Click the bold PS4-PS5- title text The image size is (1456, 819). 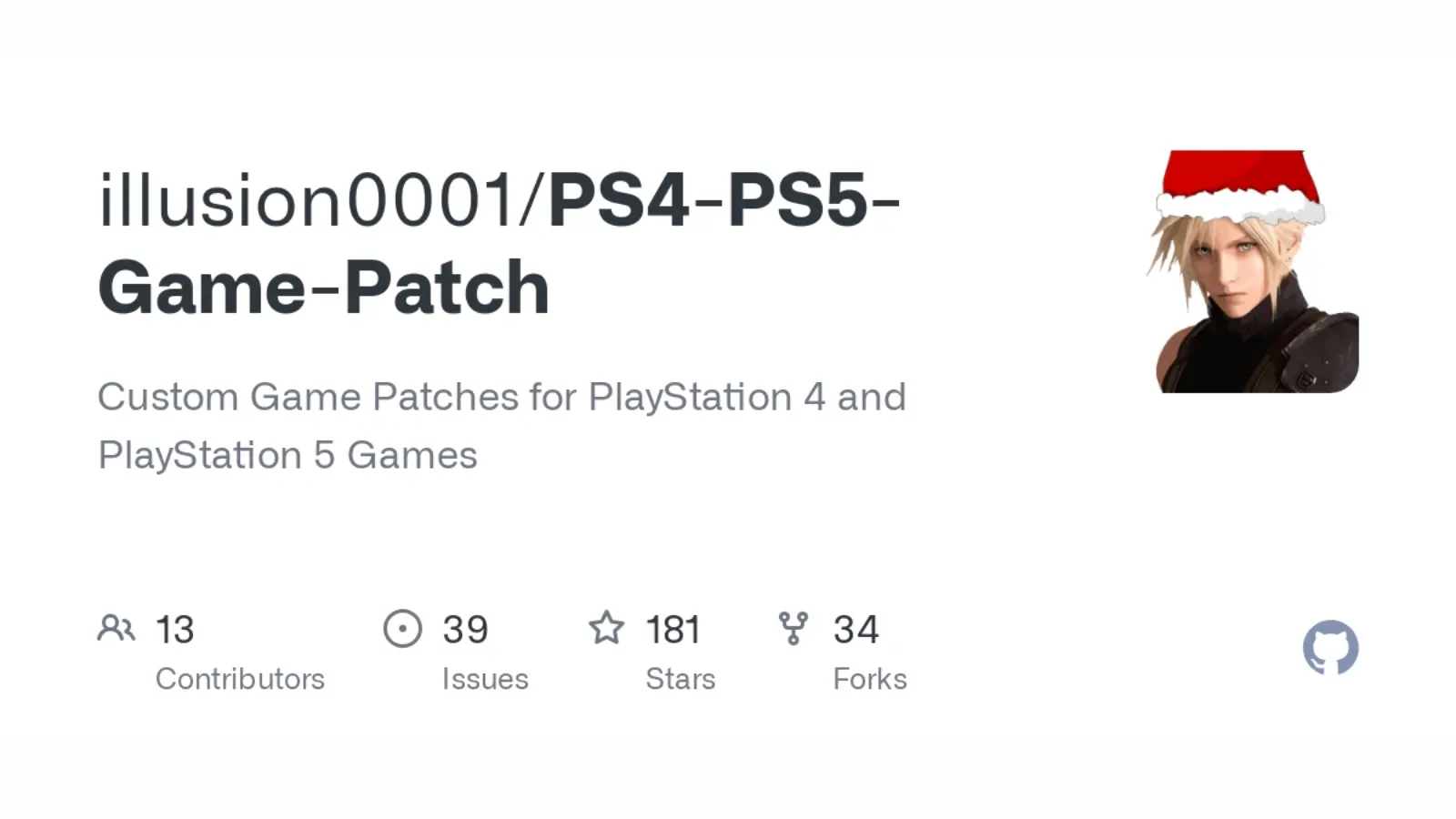coord(723,200)
